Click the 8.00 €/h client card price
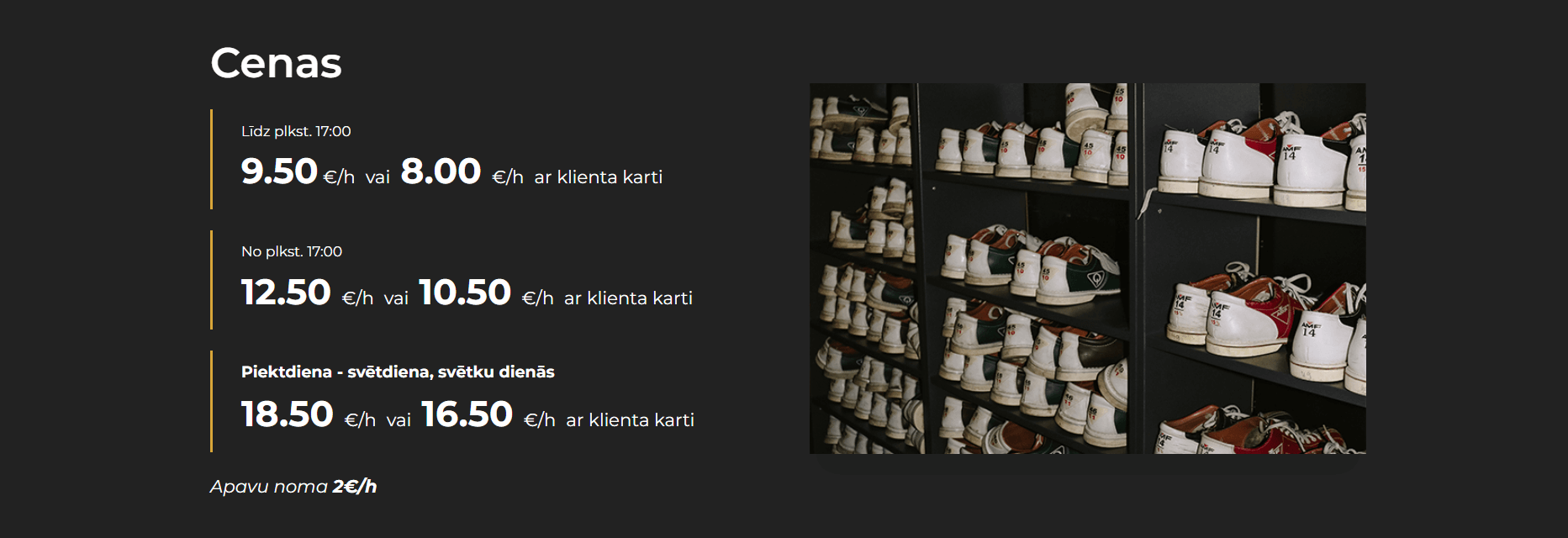This screenshot has width=1568, height=538. pyautogui.click(x=462, y=172)
